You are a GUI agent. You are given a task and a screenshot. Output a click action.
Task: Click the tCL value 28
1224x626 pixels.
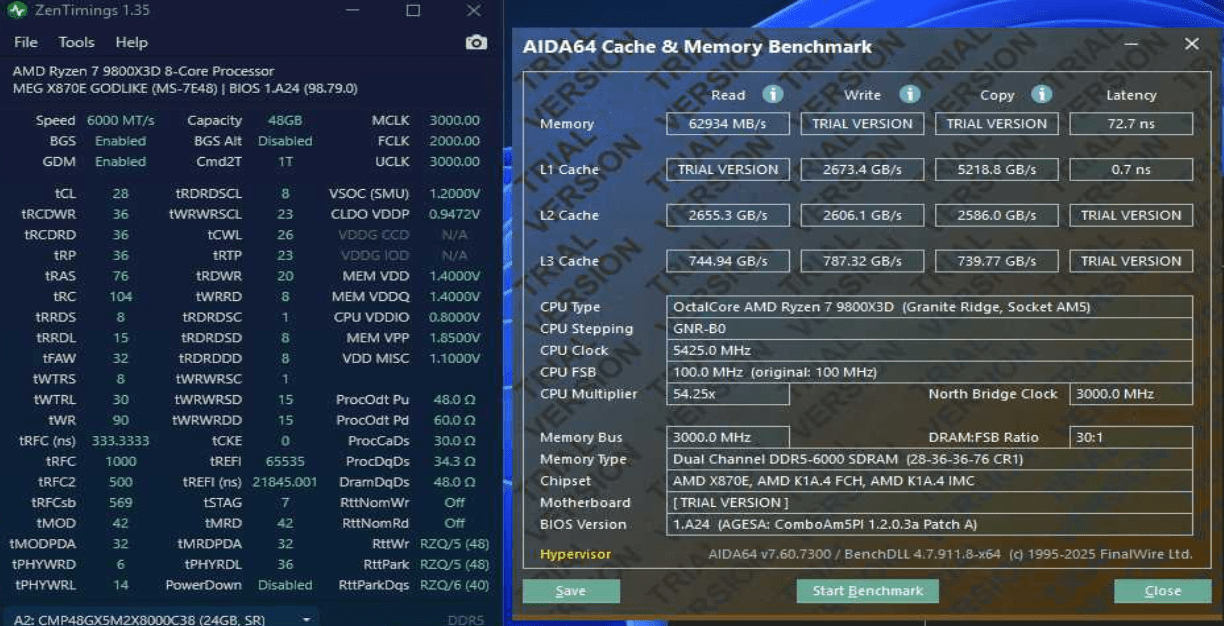[120, 194]
